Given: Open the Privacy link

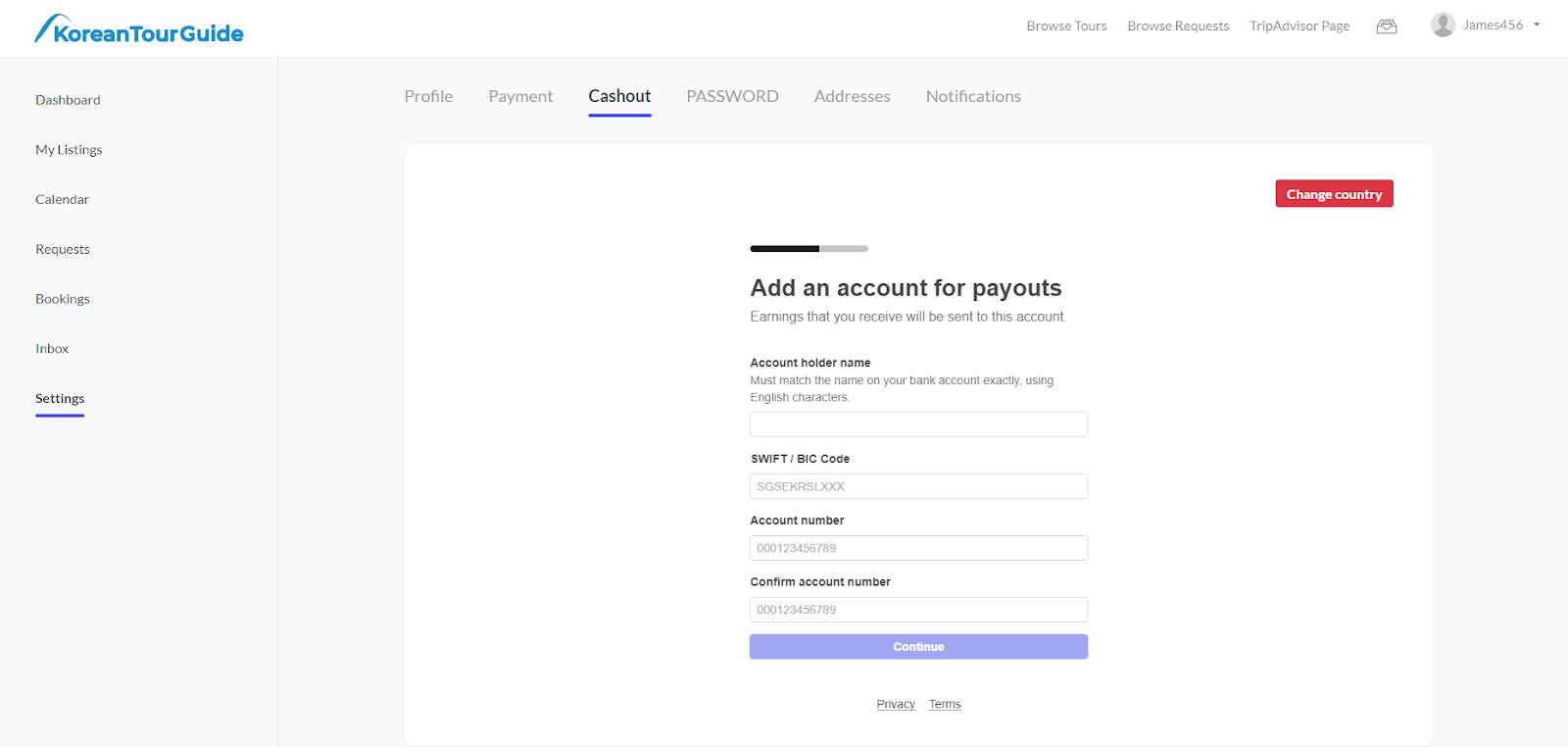Looking at the screenshot, I should 896,704.
